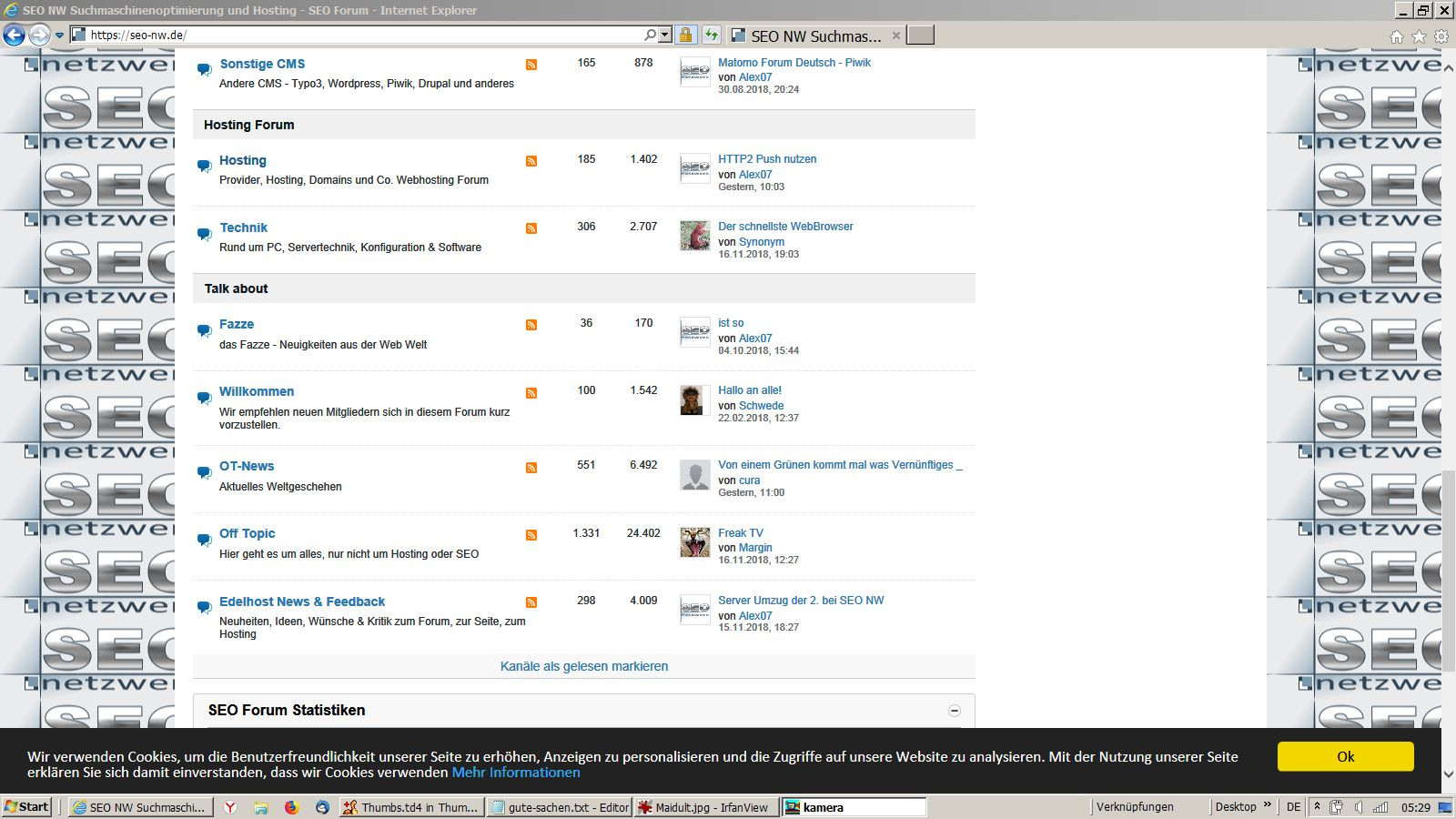Click the Mehr Informationen link
Image resolution: width=1456 pixels, height=819 pixels.
pyautogui.click(x=516, y=773)
